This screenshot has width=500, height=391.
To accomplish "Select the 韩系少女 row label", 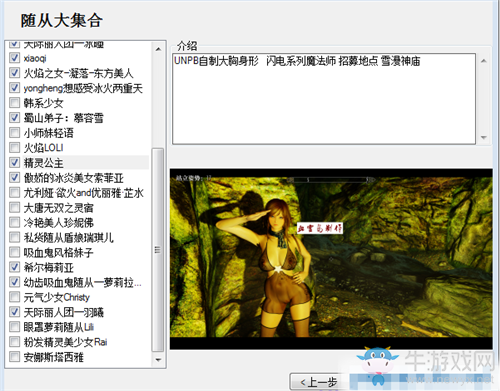I will pos(43,103).
